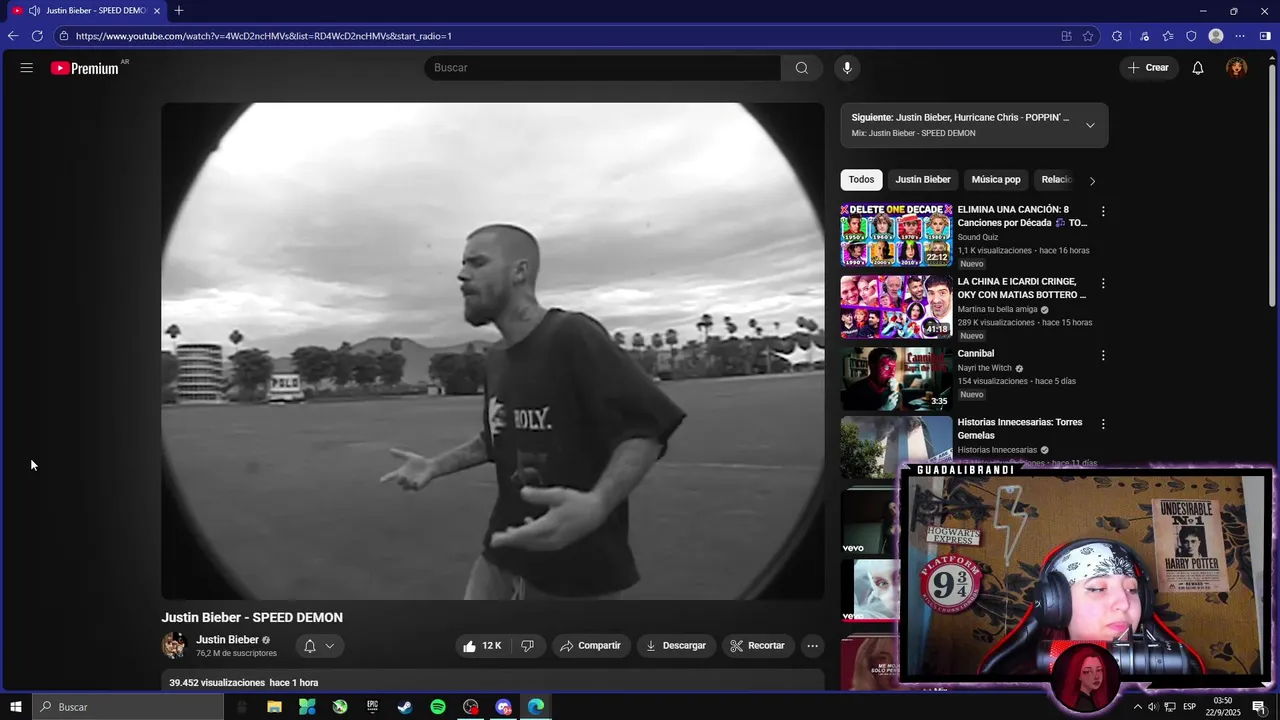
Task: Add page to favorites star icon
Action: pos(1088,36)
